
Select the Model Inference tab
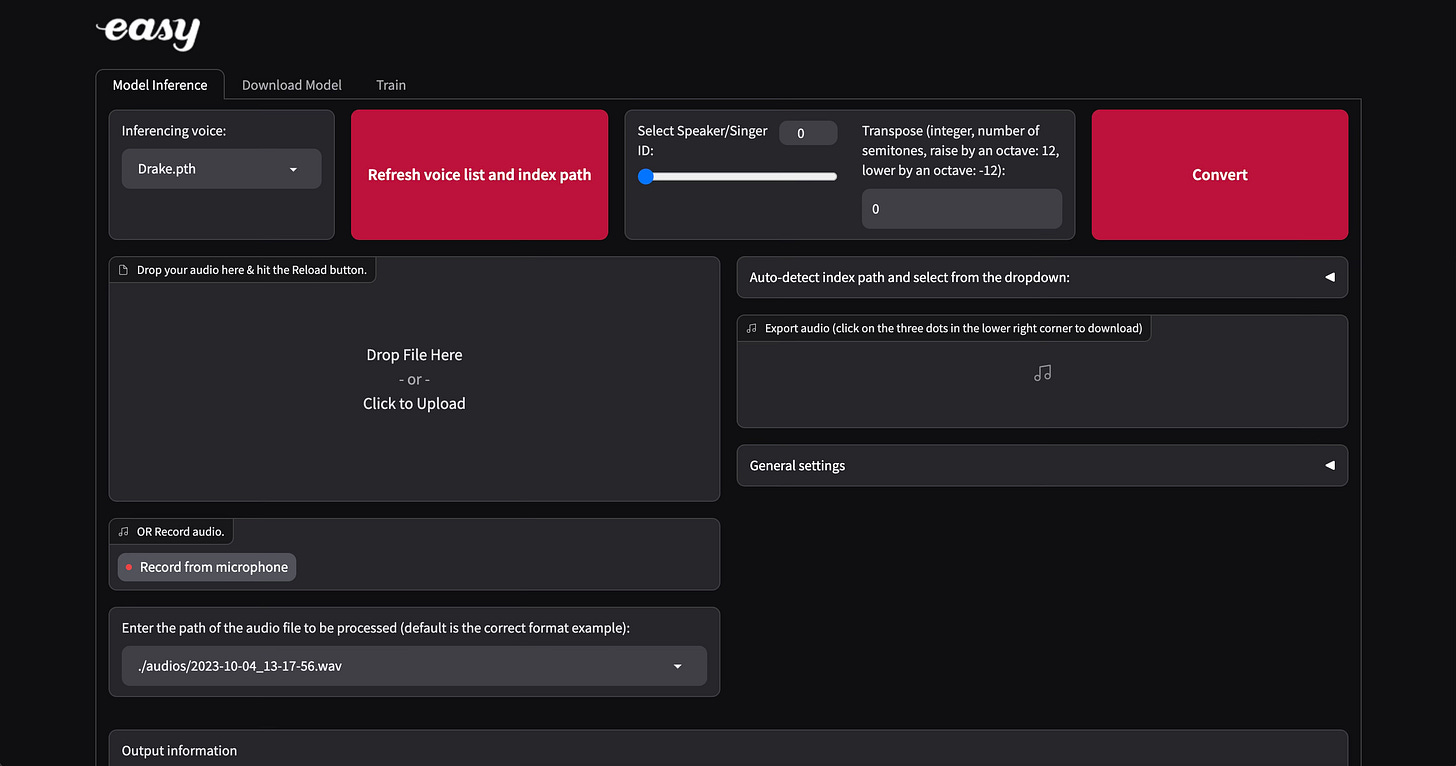[x=160, y=85]
